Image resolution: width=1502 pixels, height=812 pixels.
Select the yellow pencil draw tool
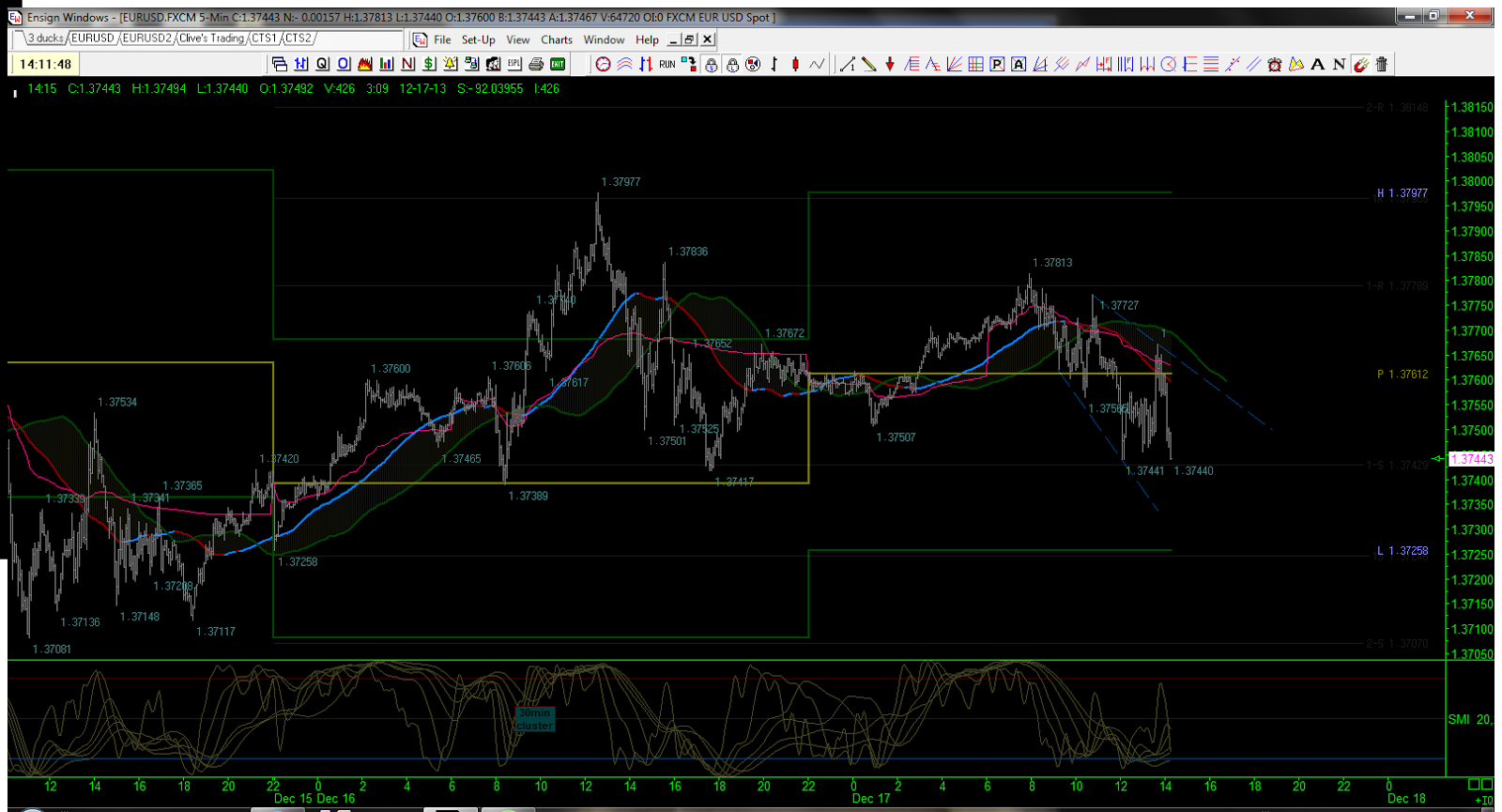click(869, 64)
